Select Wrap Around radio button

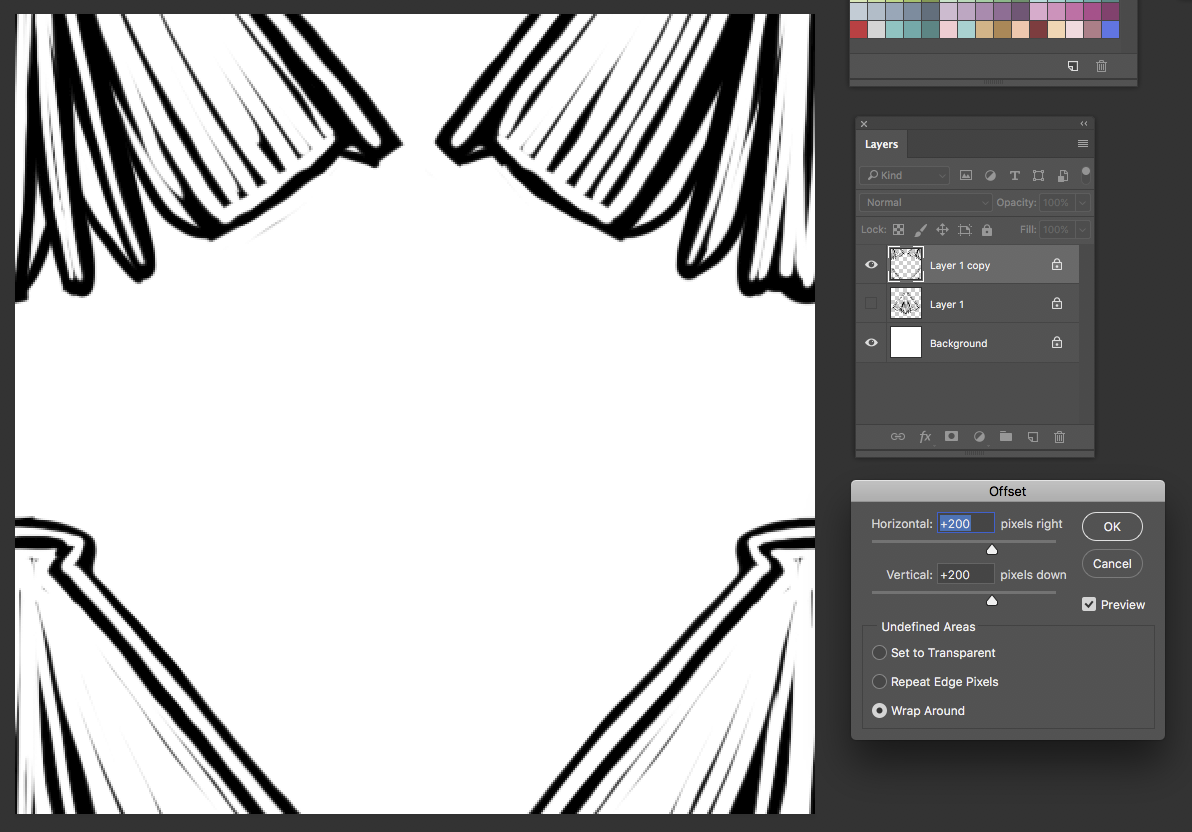pyautogui.click(x=880, y=710)
